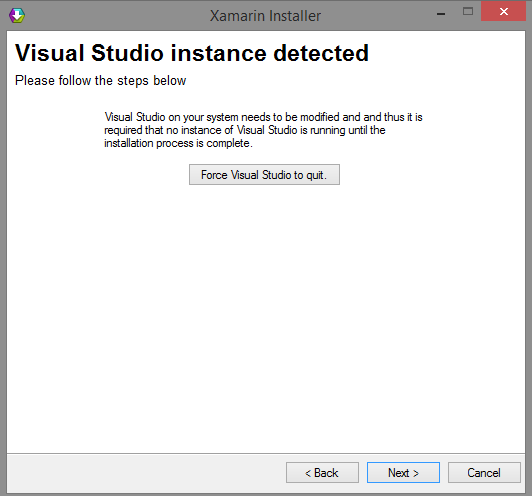532x496 pixels.
Task: Go back with the < Back button
Action: [x=322, y=472]
